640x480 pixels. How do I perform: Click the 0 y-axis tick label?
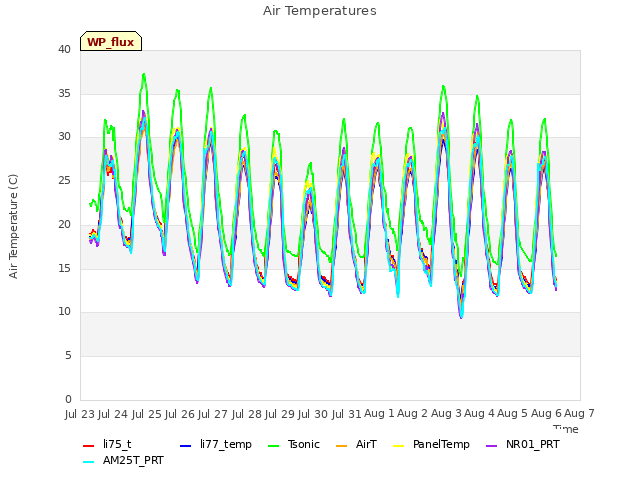point(68,399)
